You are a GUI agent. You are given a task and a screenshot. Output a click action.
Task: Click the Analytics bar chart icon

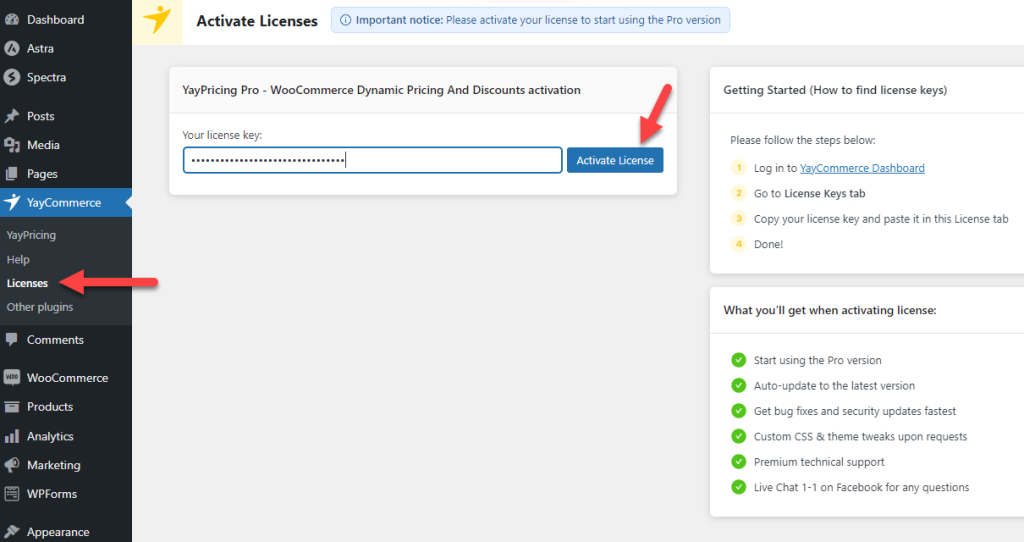(x=12, y=436)
